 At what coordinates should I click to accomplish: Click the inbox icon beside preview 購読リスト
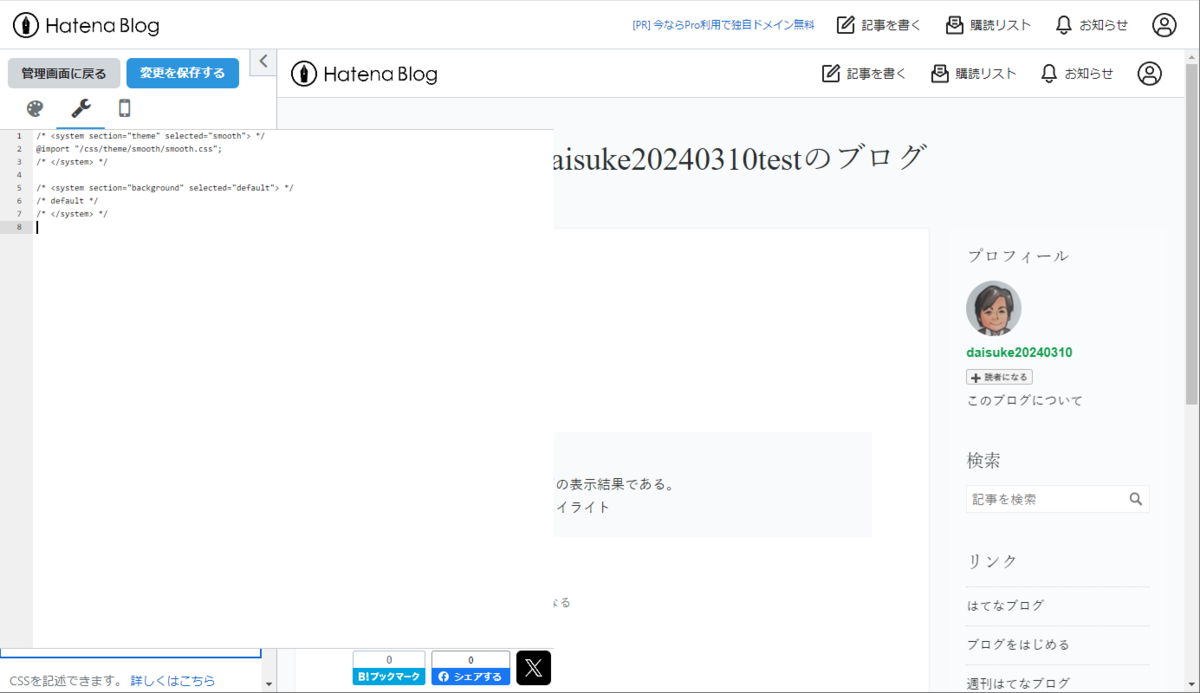pos(940,73)
